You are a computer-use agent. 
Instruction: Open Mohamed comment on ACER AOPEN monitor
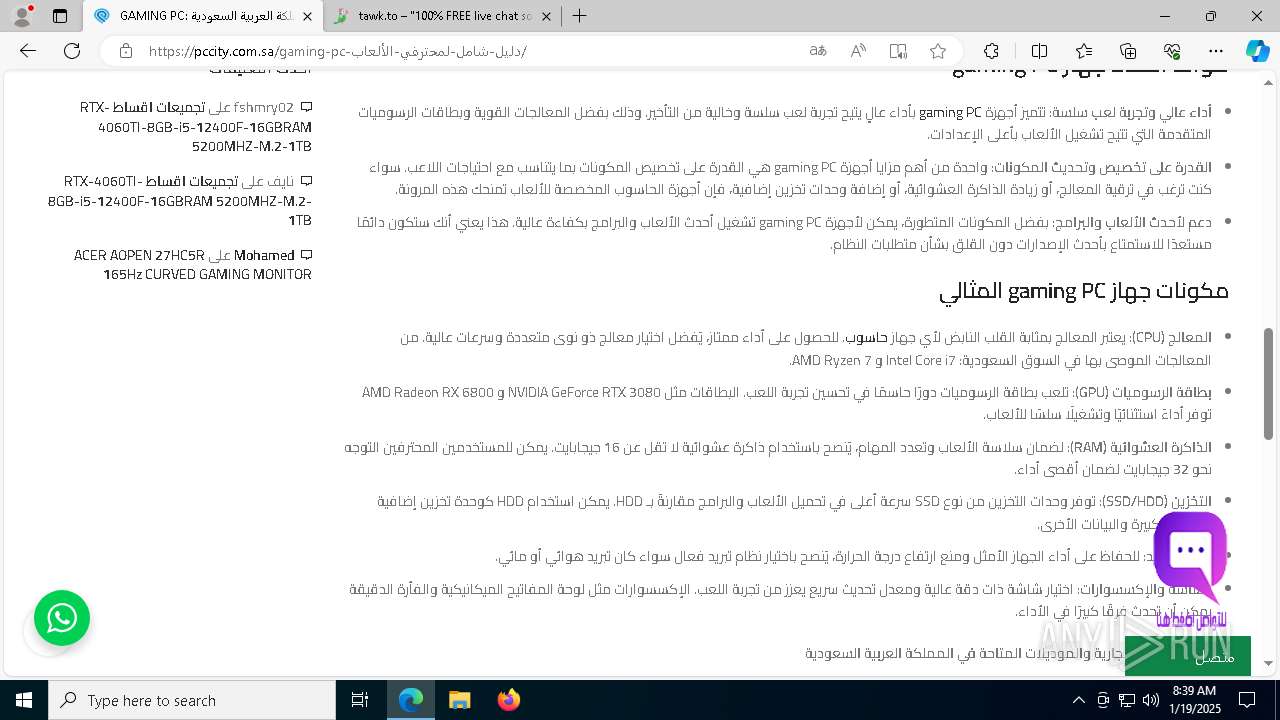point(193,265)
